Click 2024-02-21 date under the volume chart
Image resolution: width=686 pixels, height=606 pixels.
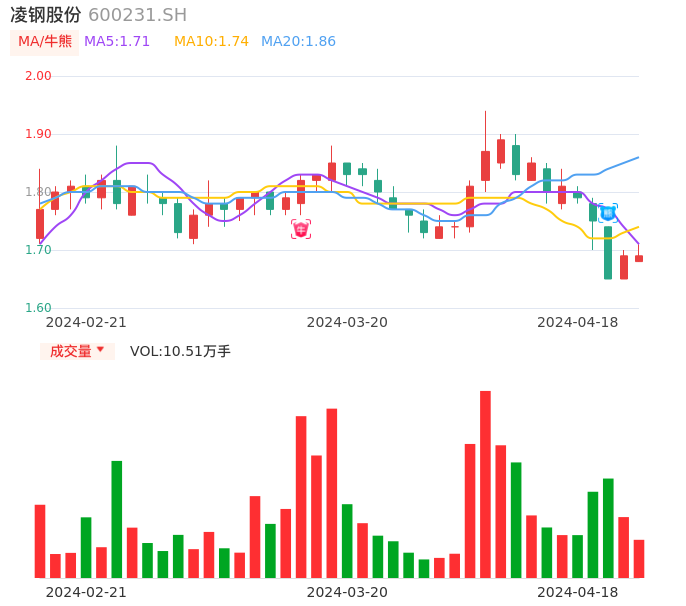pyautogui.click(x=86, y=592)
